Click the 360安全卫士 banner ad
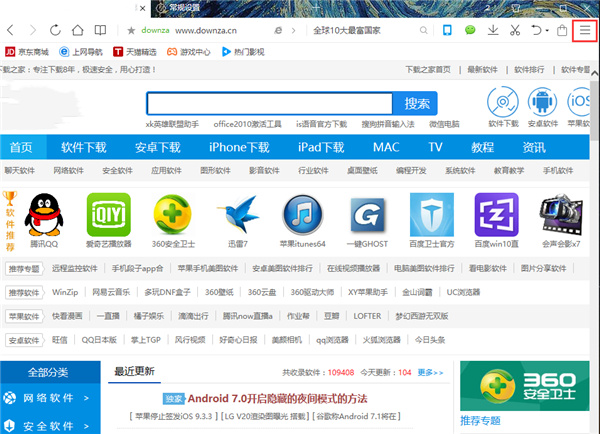This screenshot has height=434, width=600. click(525, 386)
